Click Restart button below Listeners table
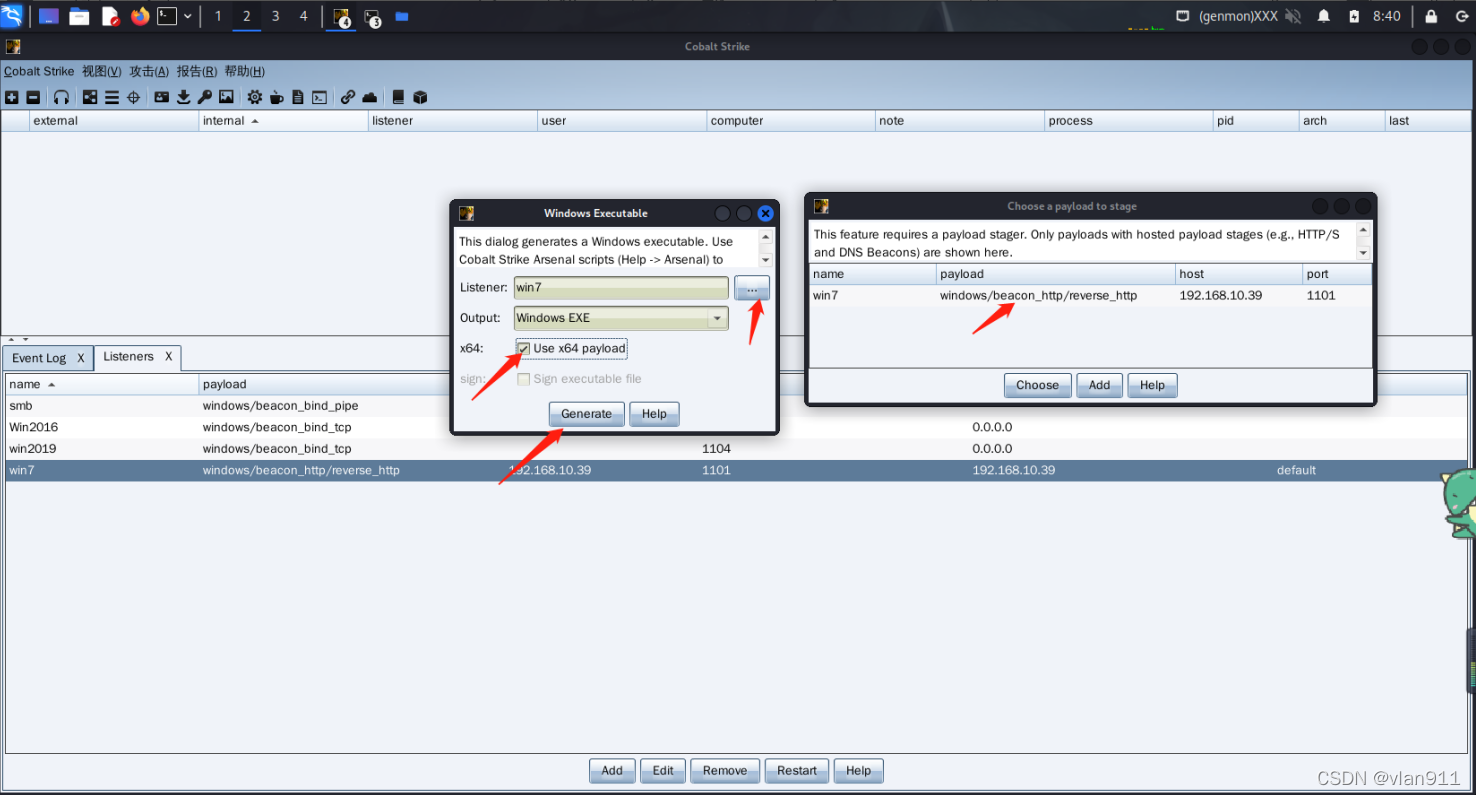This screenshot has height=795, width=1476. (797, 771)
